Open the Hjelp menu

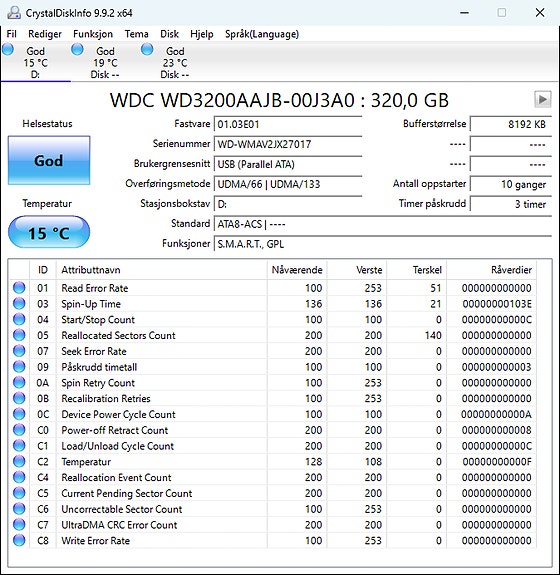tap(202, 34)
